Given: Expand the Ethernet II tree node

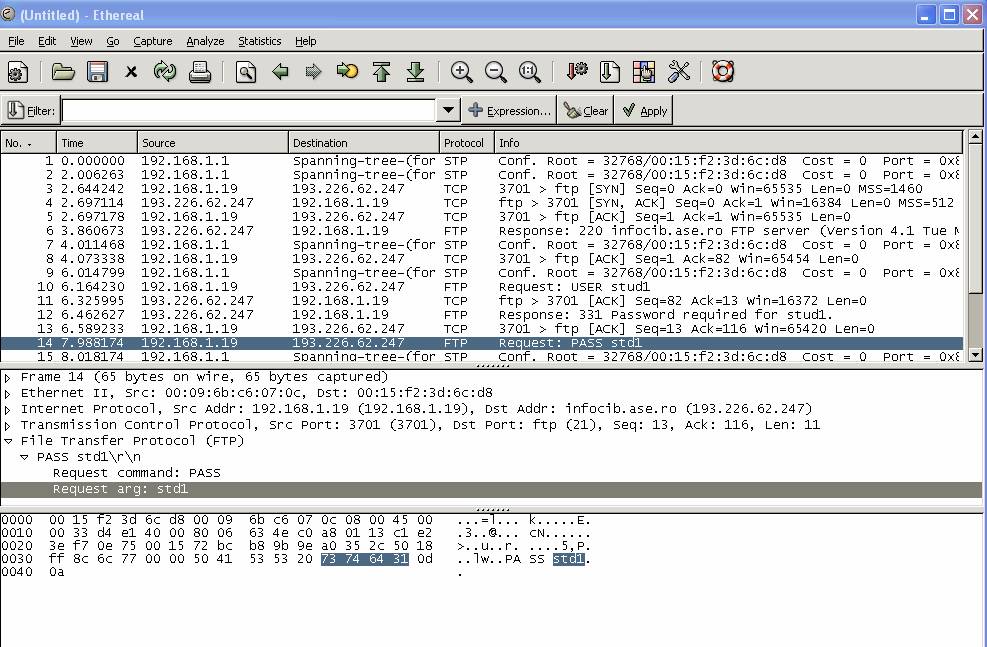Looking at the screenshot, I should pos(9,394).
